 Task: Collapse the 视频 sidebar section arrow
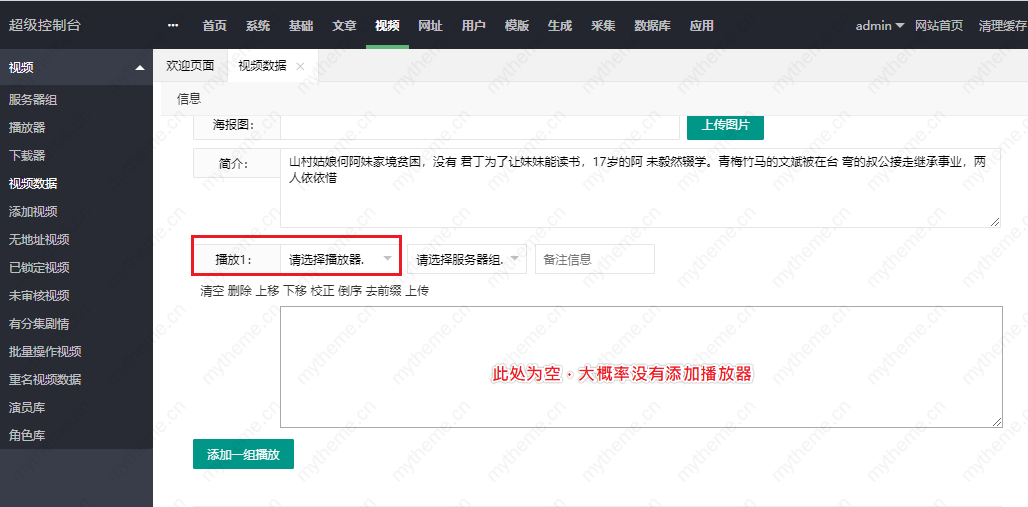[139, 68]
